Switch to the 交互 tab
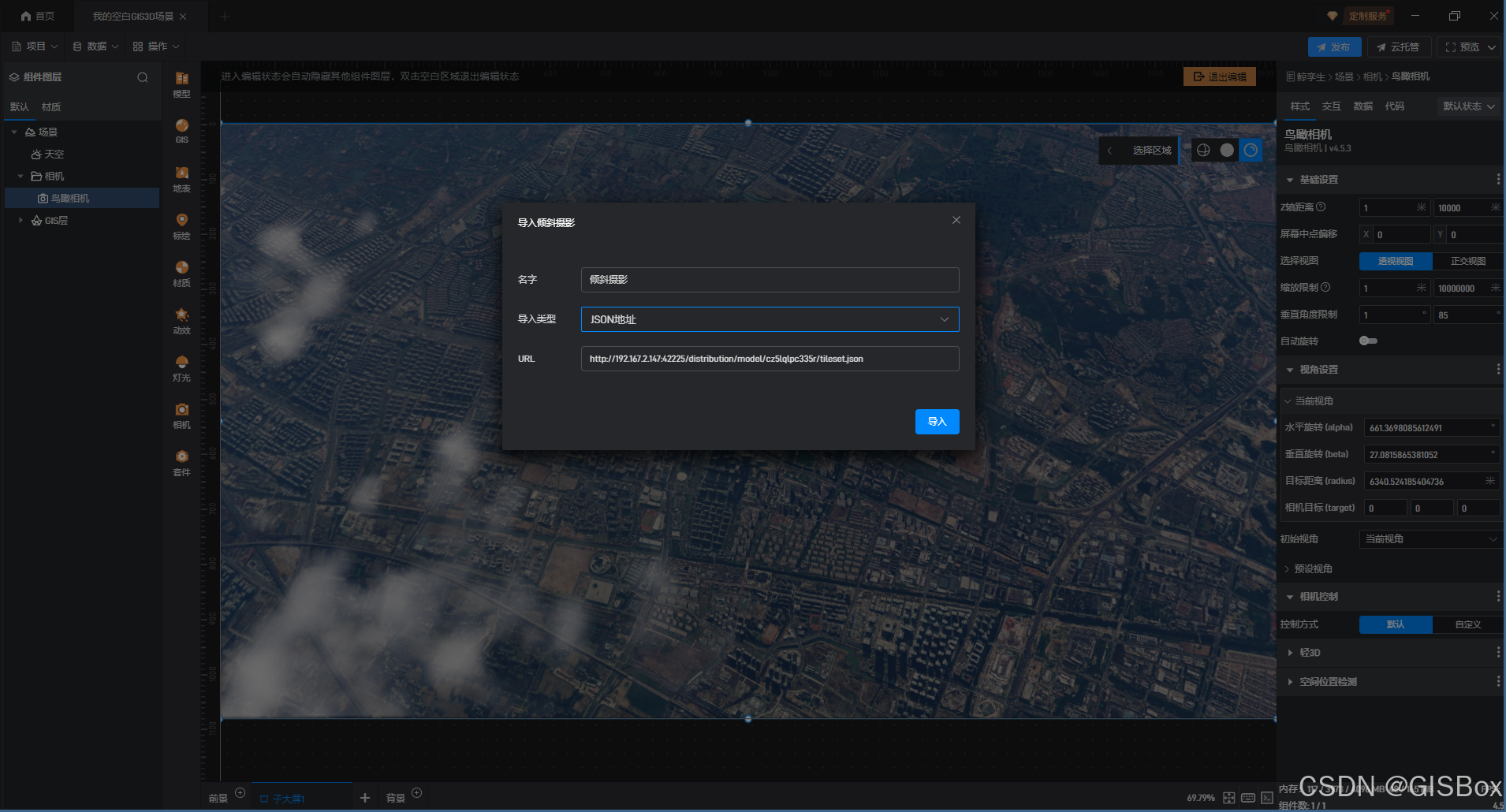Viewport: 1506px width, 812px height. coord(1331,106)
